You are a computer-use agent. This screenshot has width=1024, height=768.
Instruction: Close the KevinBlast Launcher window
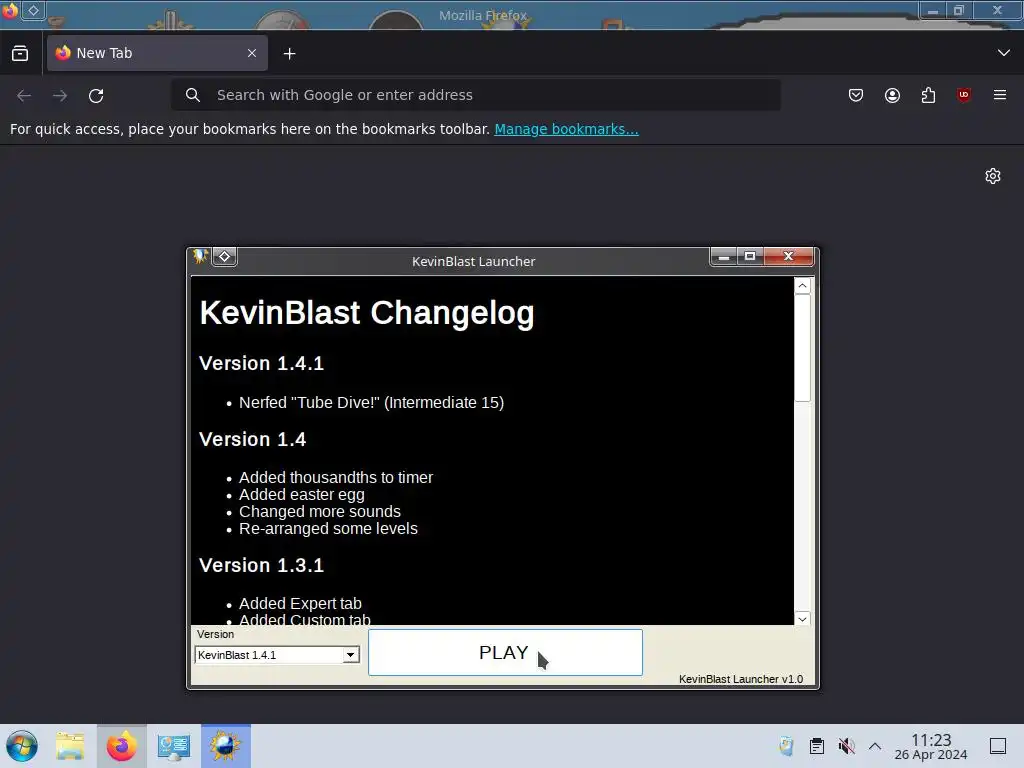(788, 257)
